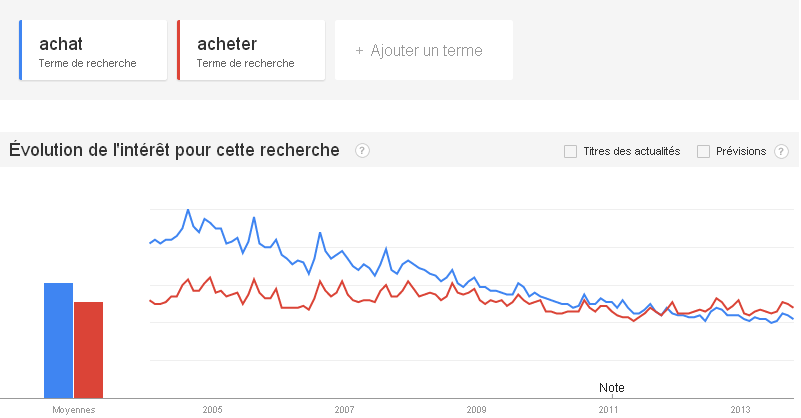Click the 2005 year label on the axis

pyautogui.click(x=212, y=409)
